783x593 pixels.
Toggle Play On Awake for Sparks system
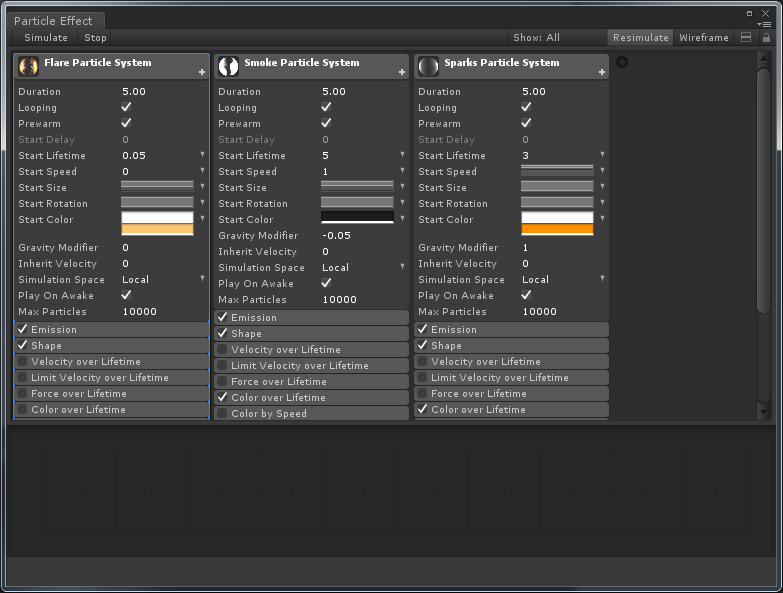[x=526, y=296]
